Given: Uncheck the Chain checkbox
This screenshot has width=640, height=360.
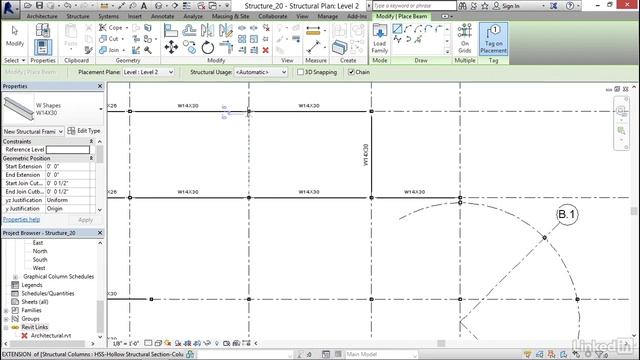Looking at the screenshot, I should click(351, 72).
